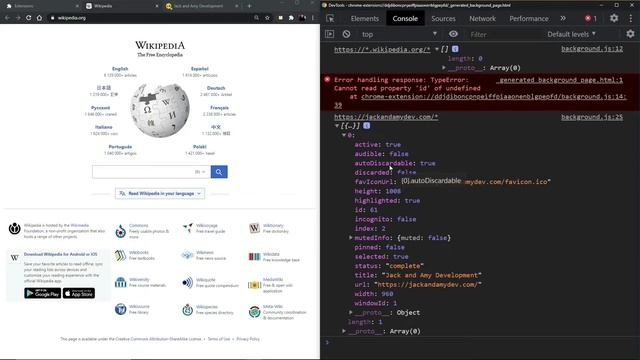Image resolution: width=640 pixels, height=360 pixels.
Task: Open the Español Wikipedia link
Action: pos(200,69)
